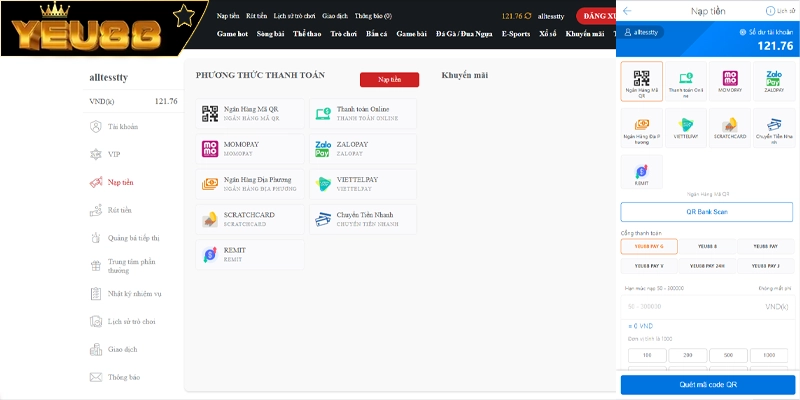800x400 pixels.
Task: Select YEU88 PAY G payment gateway
Action: [649, 246]
